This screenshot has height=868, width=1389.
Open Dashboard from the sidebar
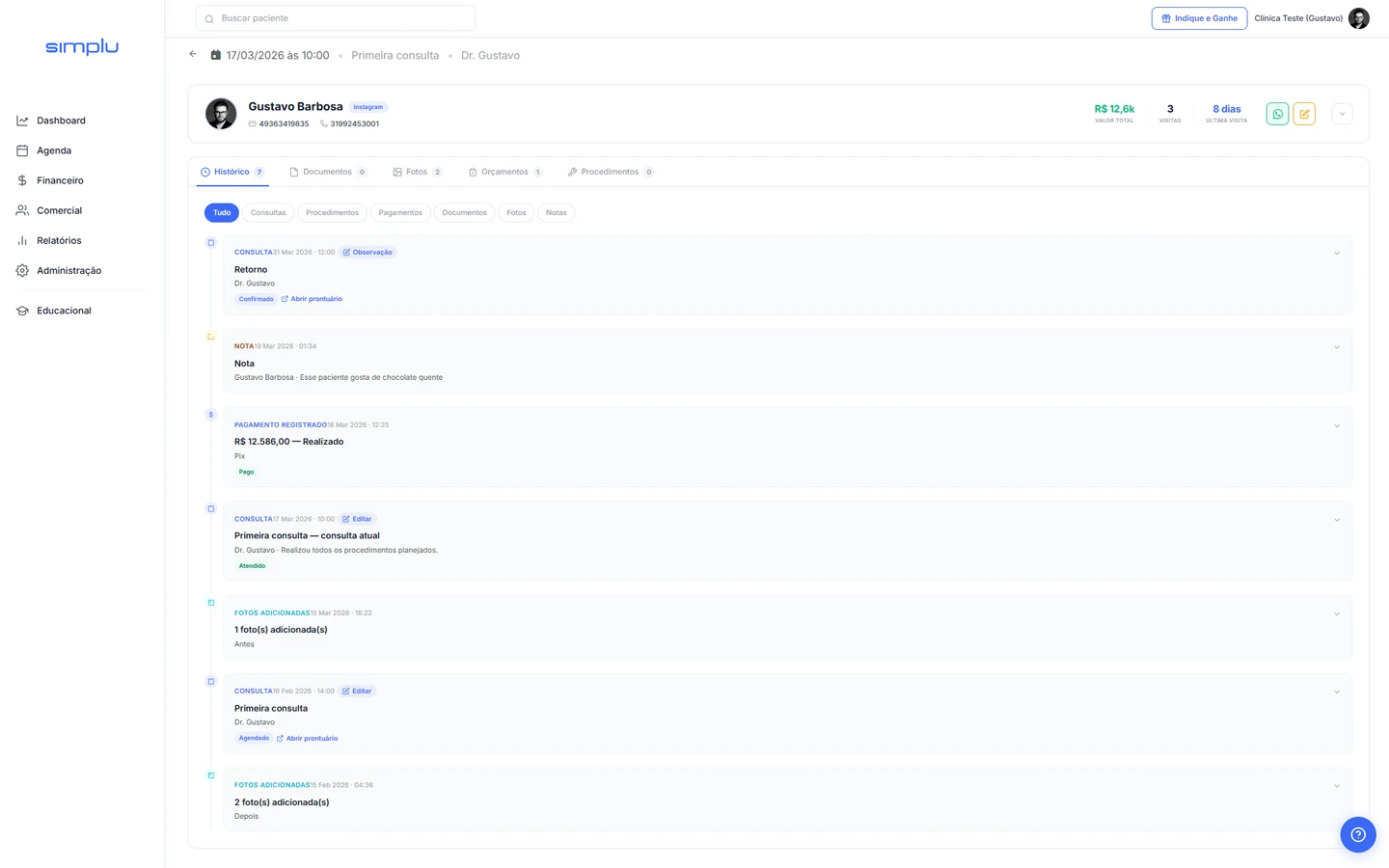pyautogui.click(x=61, y=121)
